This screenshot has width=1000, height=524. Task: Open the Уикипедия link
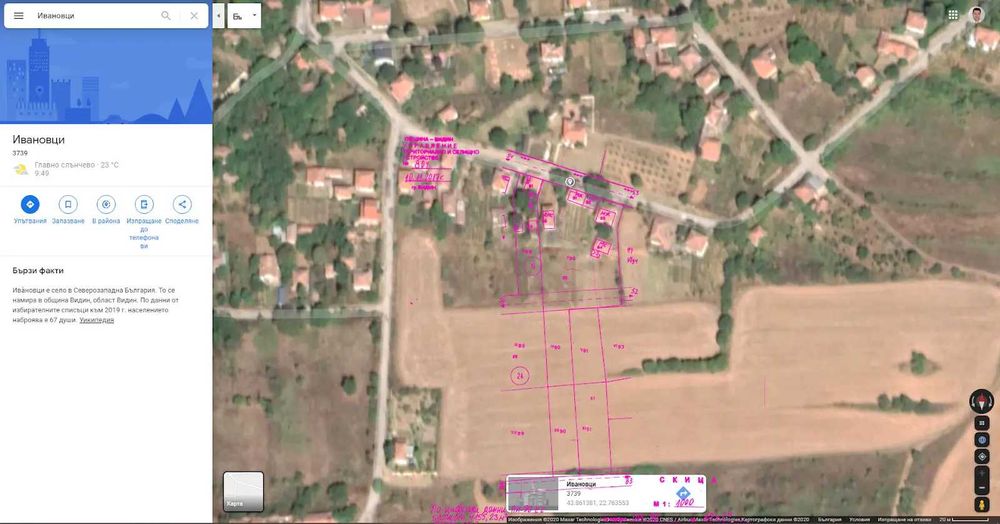97,320
